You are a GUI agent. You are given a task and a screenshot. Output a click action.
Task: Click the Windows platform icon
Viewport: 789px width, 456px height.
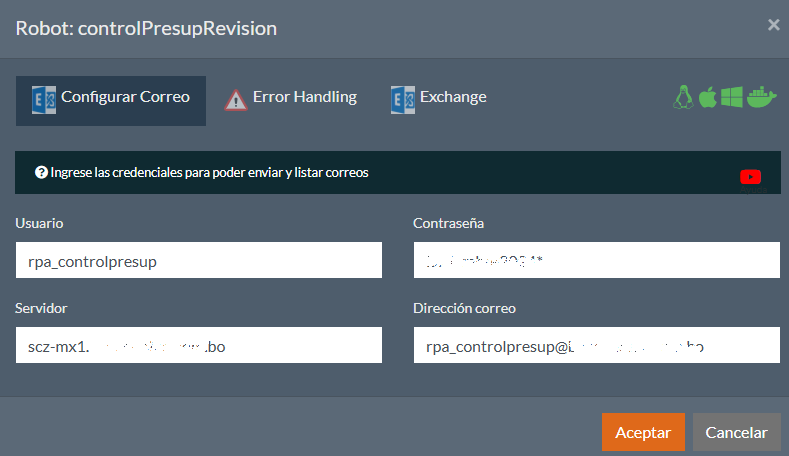point(732,97)
